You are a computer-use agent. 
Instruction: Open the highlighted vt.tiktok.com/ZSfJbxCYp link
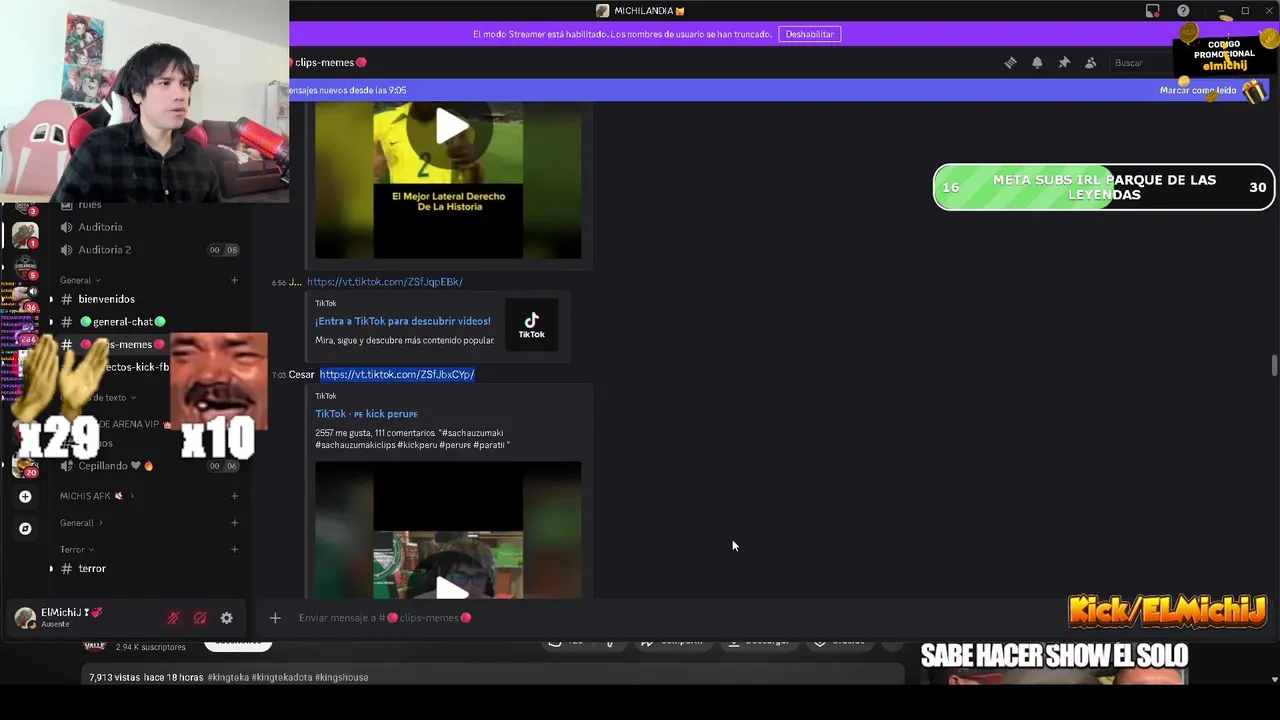(x=397, y=374)
